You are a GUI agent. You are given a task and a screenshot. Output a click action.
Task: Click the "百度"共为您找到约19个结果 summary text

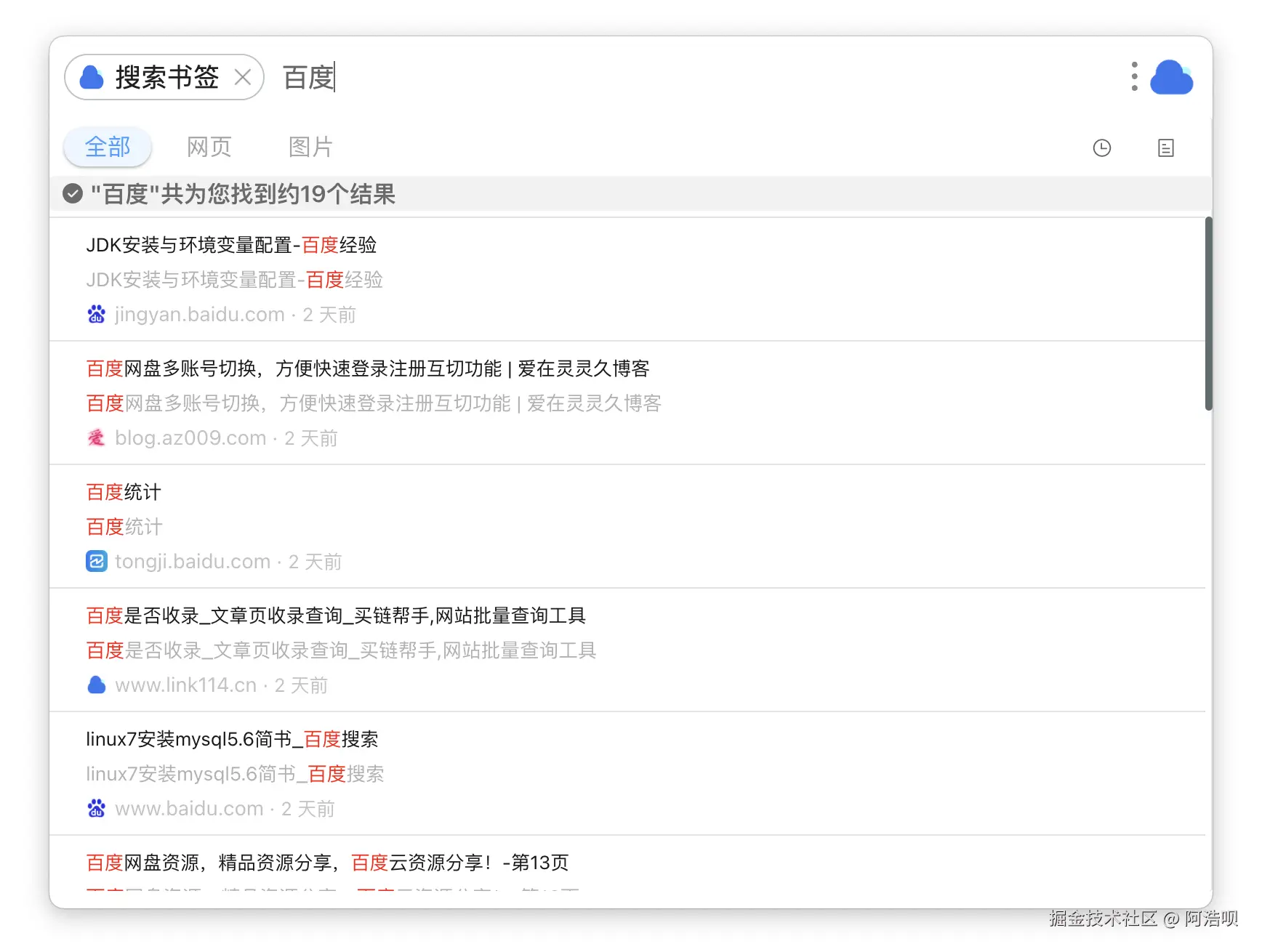point(243,194)
